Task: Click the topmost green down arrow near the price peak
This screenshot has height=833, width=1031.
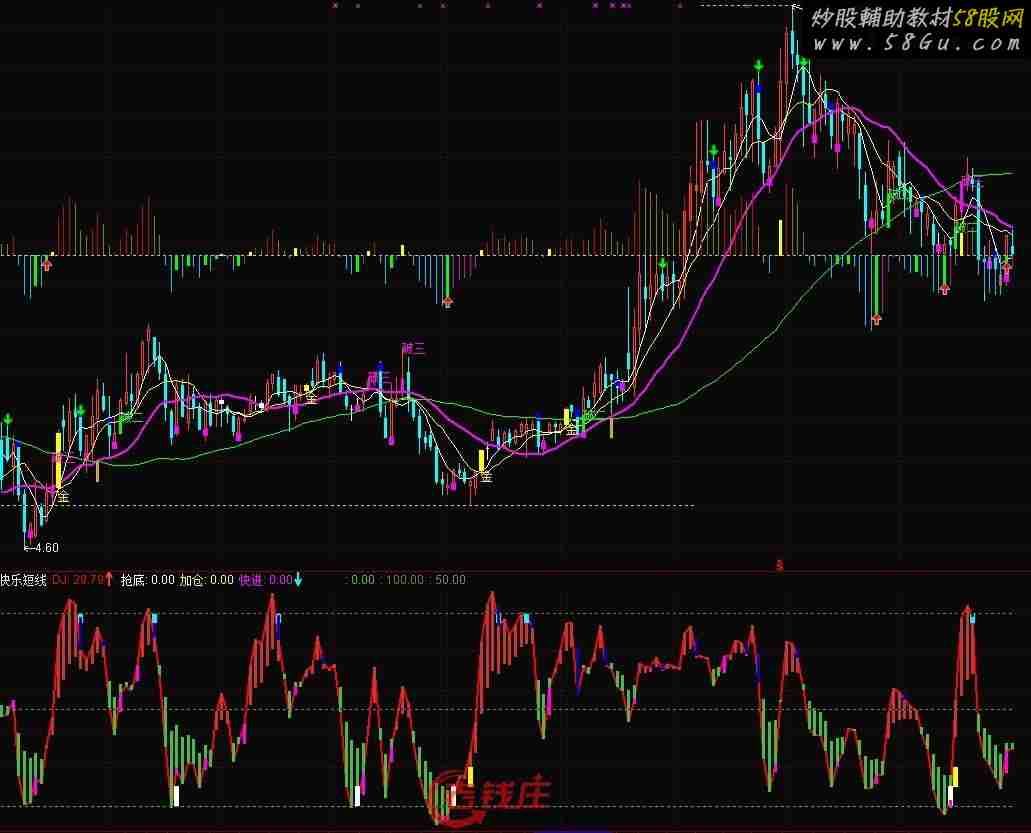Action: click(759, 66)
